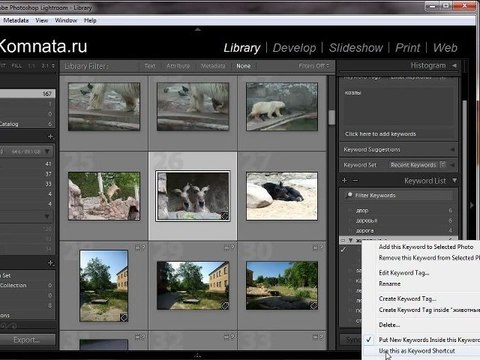Viewport: 480px width, 360px height.
Task: Select the sleeping black animal thumbnail in cell 27
Action: pyautogui.click(x=282, y=196)
